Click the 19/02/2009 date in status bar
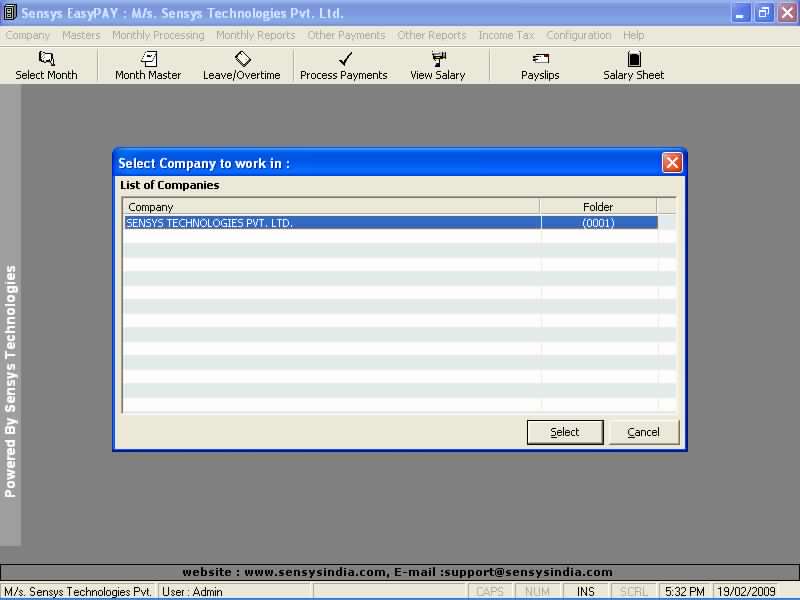800x600 pixels. coord(746,592)
